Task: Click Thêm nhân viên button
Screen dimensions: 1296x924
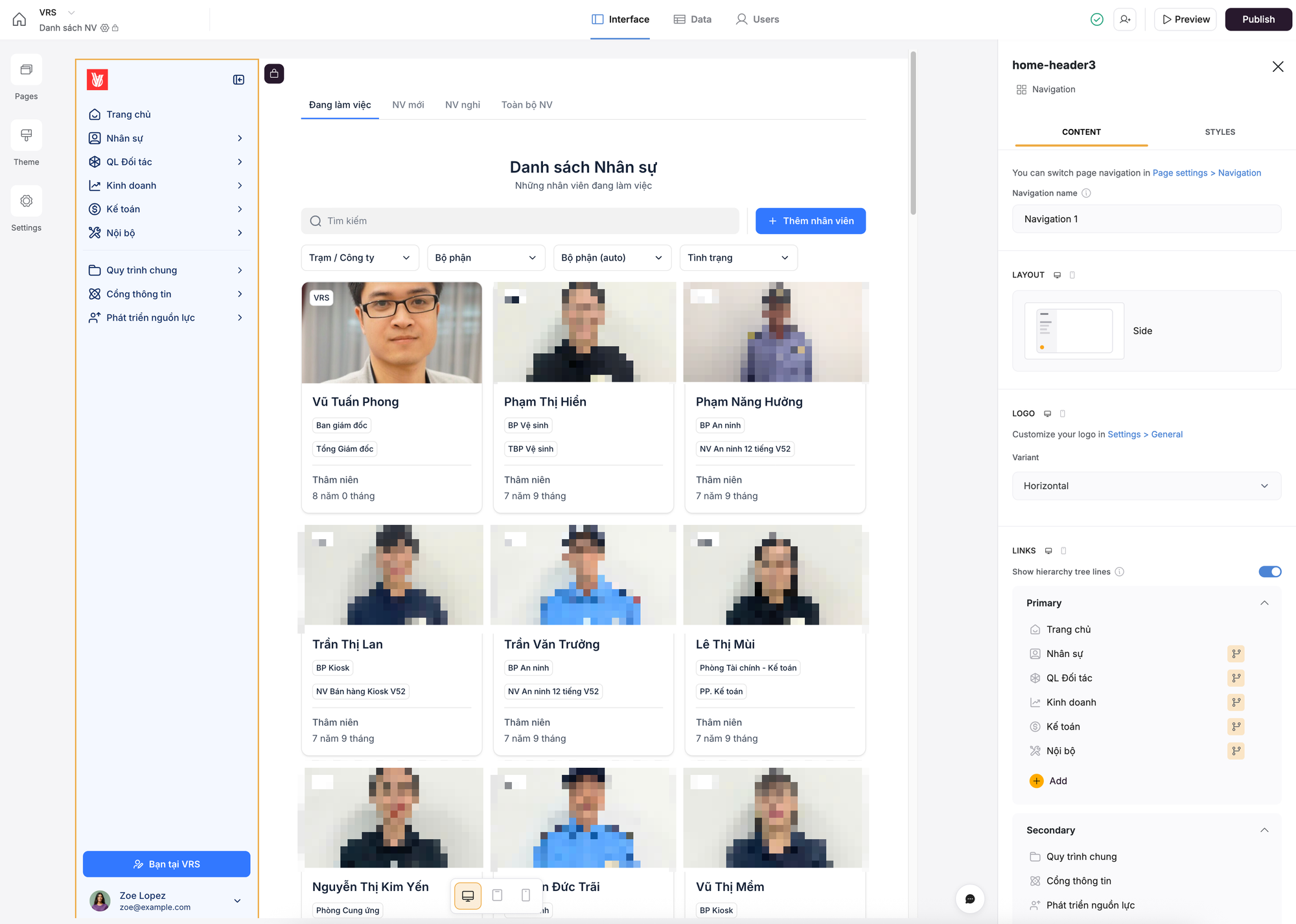Action: tap(810, 221)
